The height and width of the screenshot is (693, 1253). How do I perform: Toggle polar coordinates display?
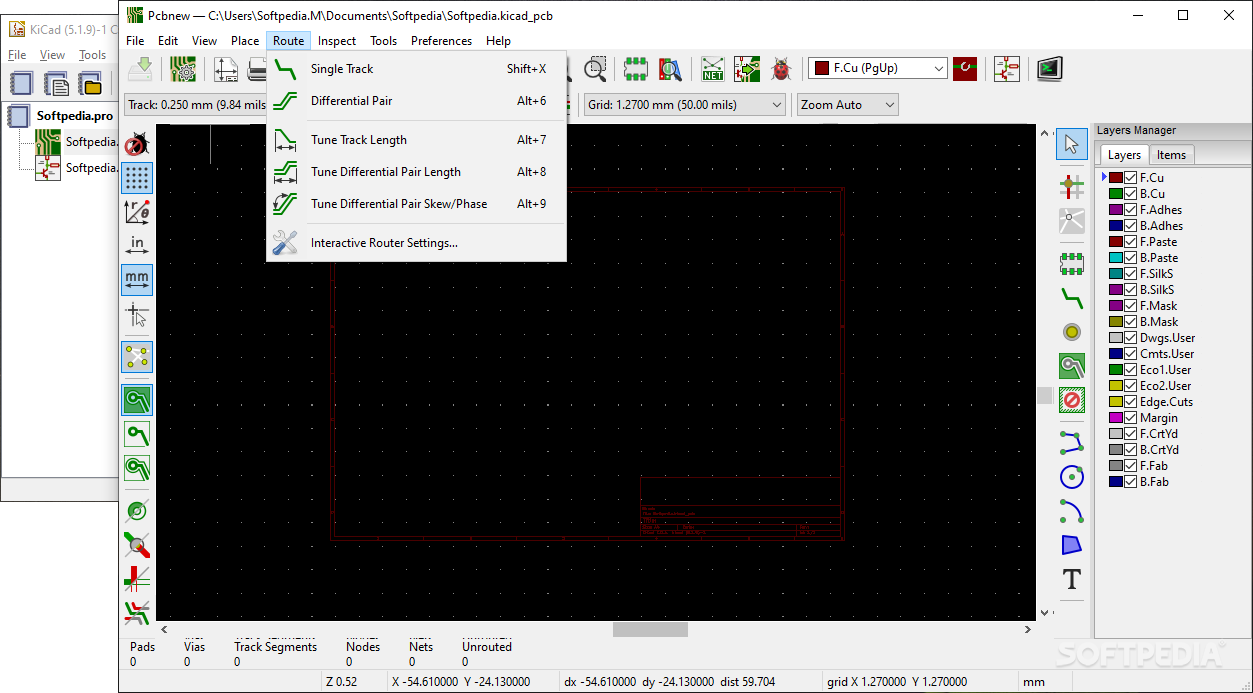pos(137,212)
